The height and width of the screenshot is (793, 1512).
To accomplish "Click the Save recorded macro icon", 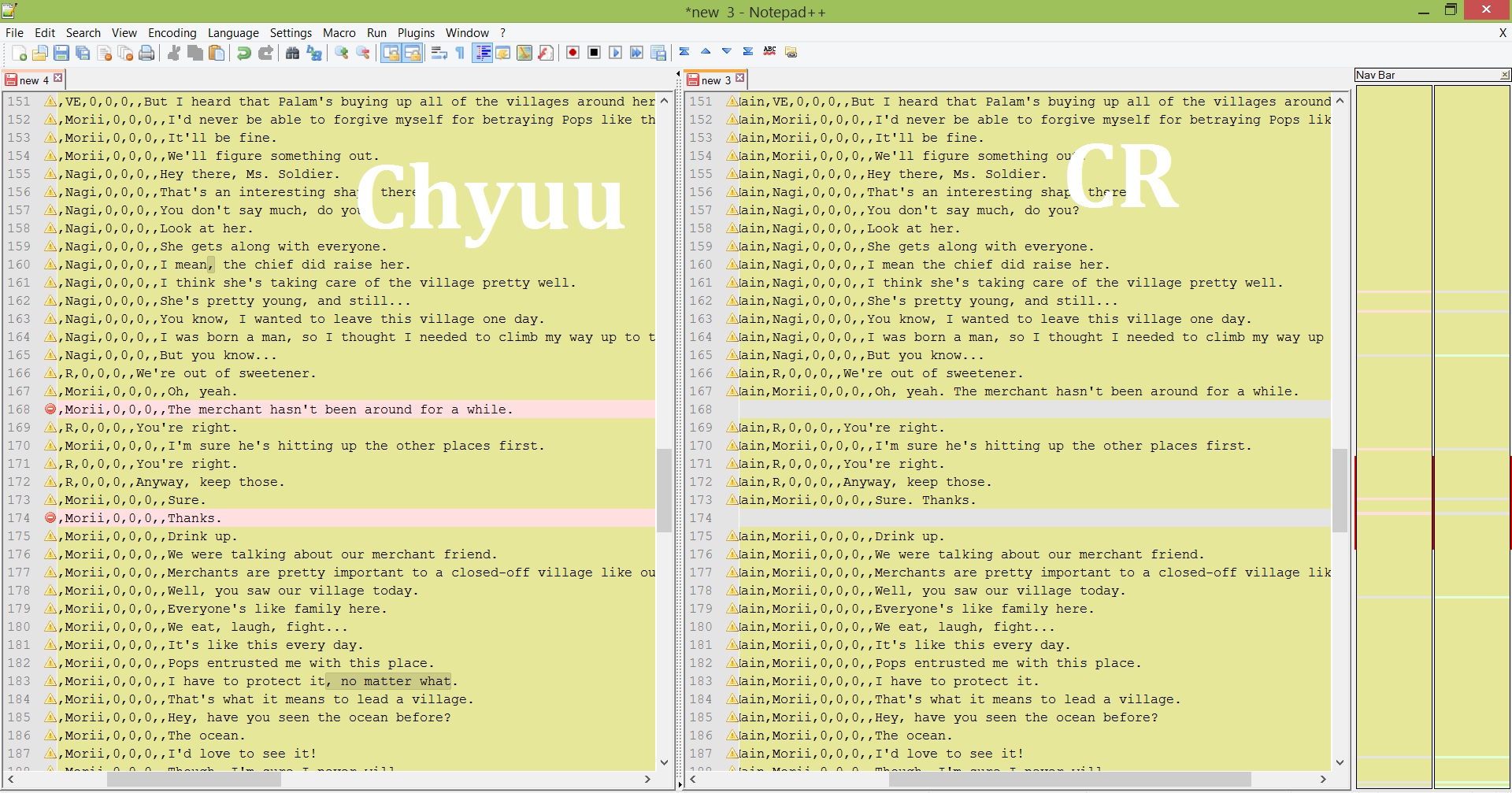I will pos(658,53).
